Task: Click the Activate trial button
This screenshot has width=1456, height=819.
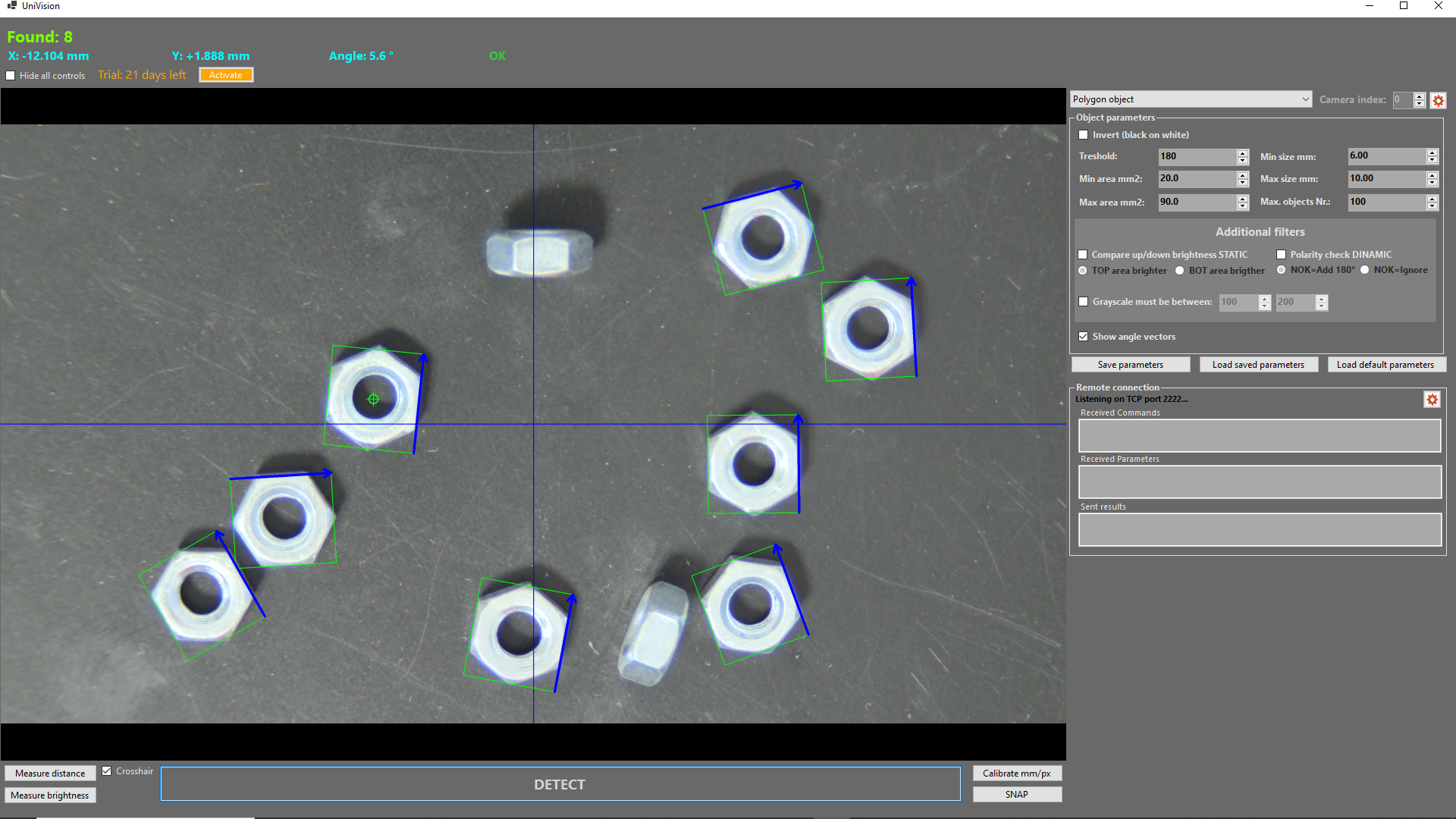Action: coord(225,75)
